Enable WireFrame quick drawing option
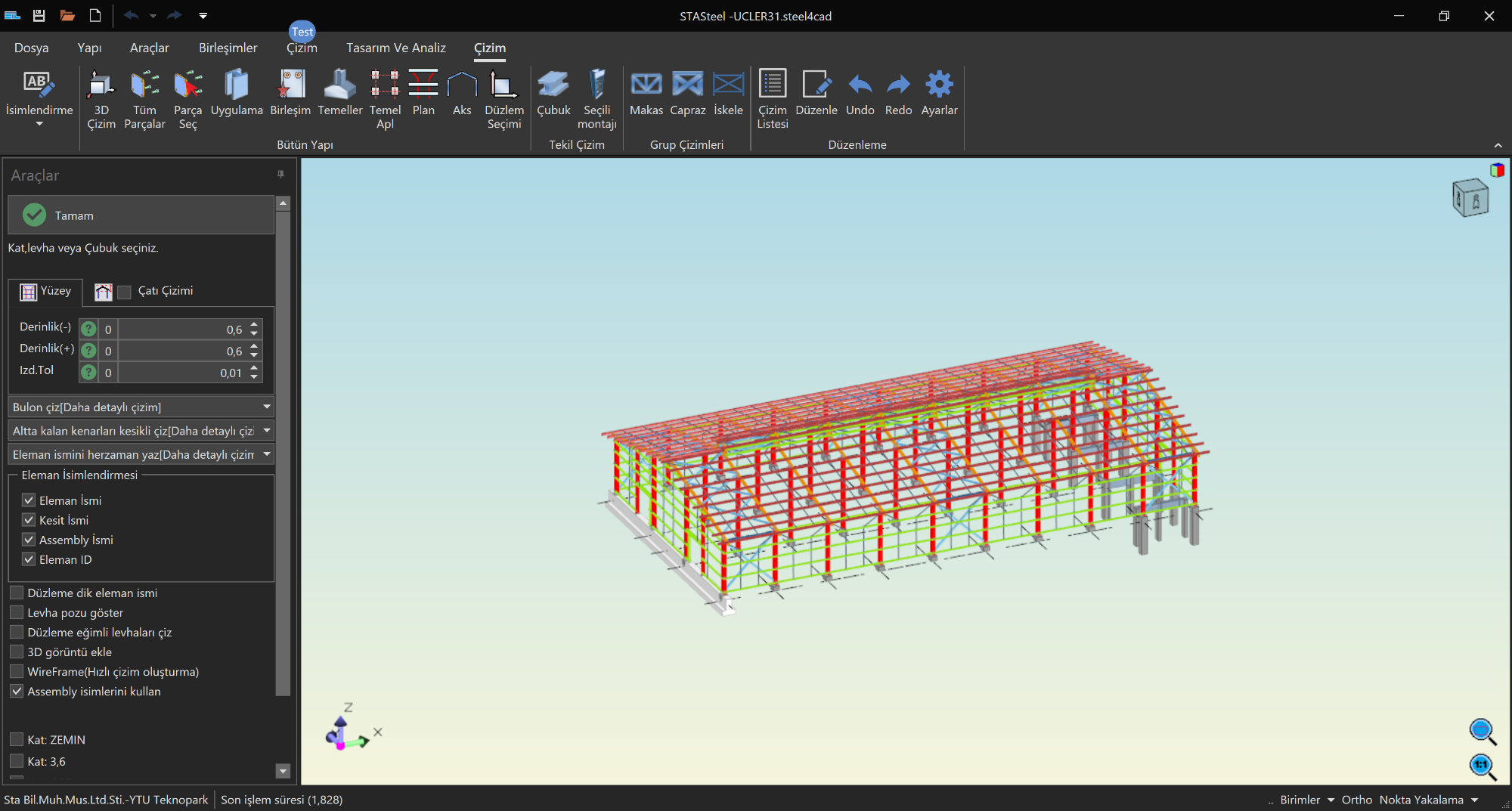 [17, 671]
